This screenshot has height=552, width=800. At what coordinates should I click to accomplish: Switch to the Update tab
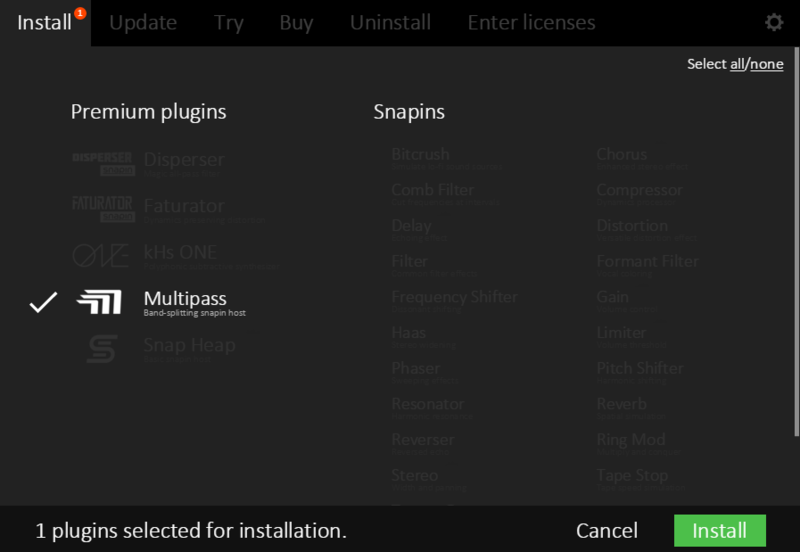(143, 22)
